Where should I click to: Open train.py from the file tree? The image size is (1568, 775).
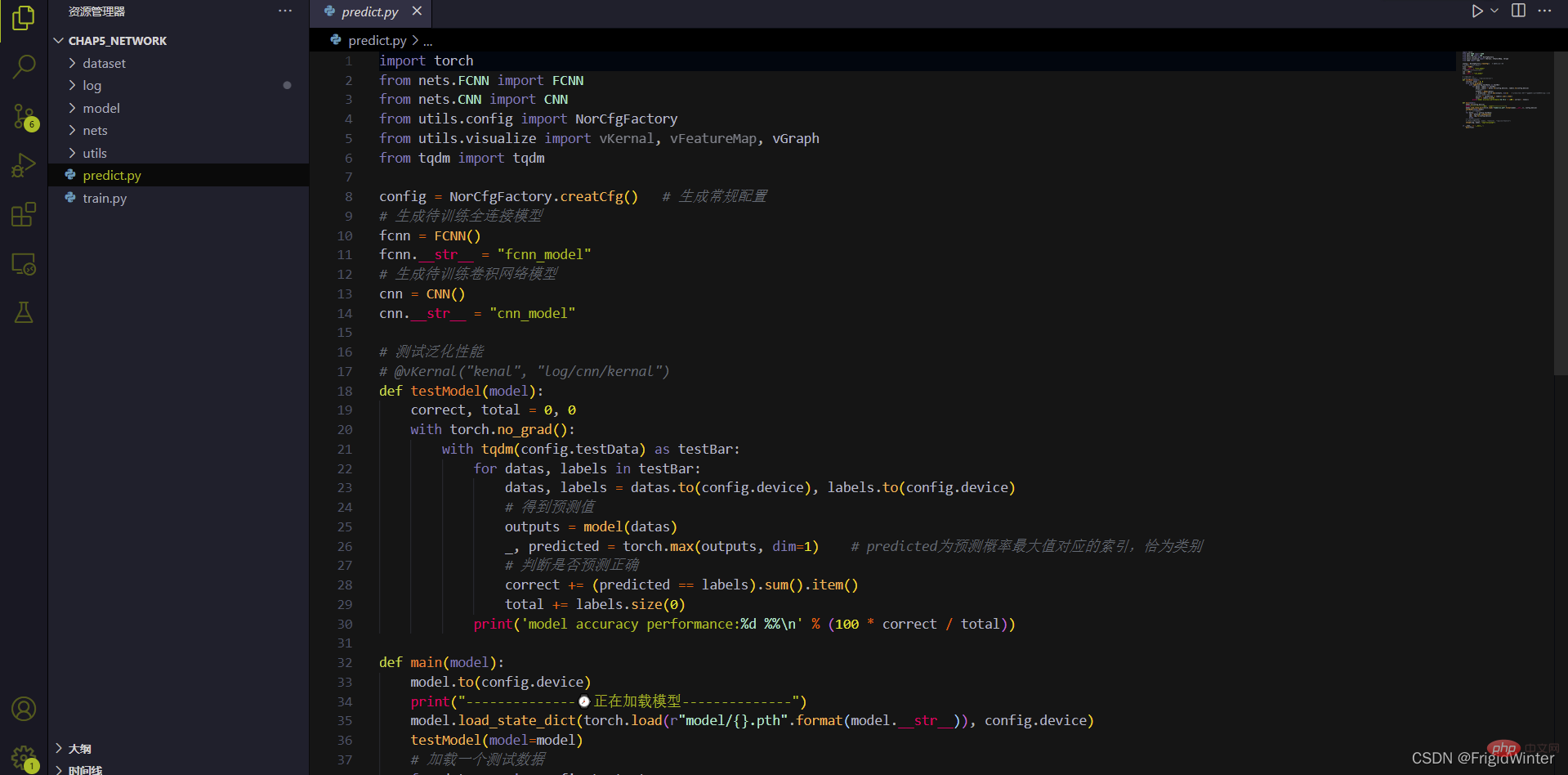point(105,198)
